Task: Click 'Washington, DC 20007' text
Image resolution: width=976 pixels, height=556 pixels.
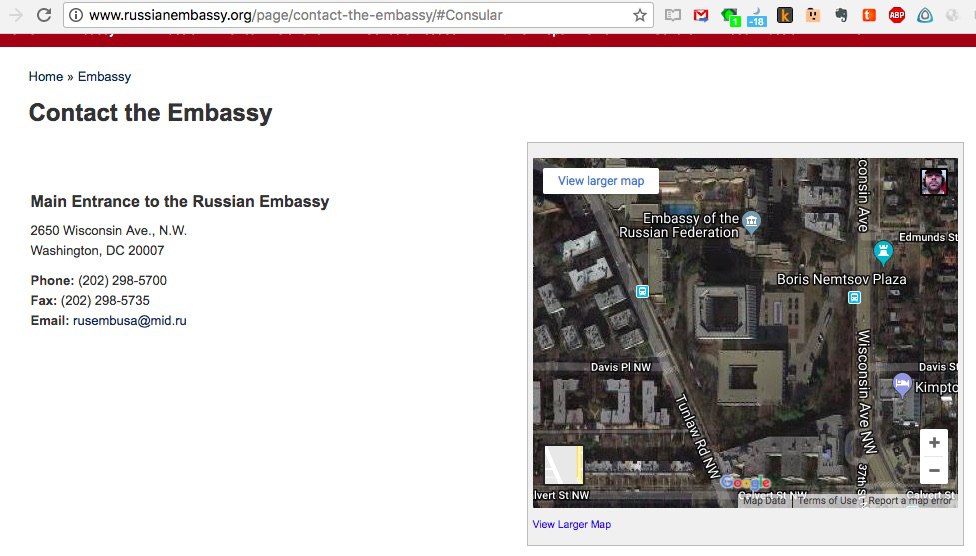Action: (97, 250)
